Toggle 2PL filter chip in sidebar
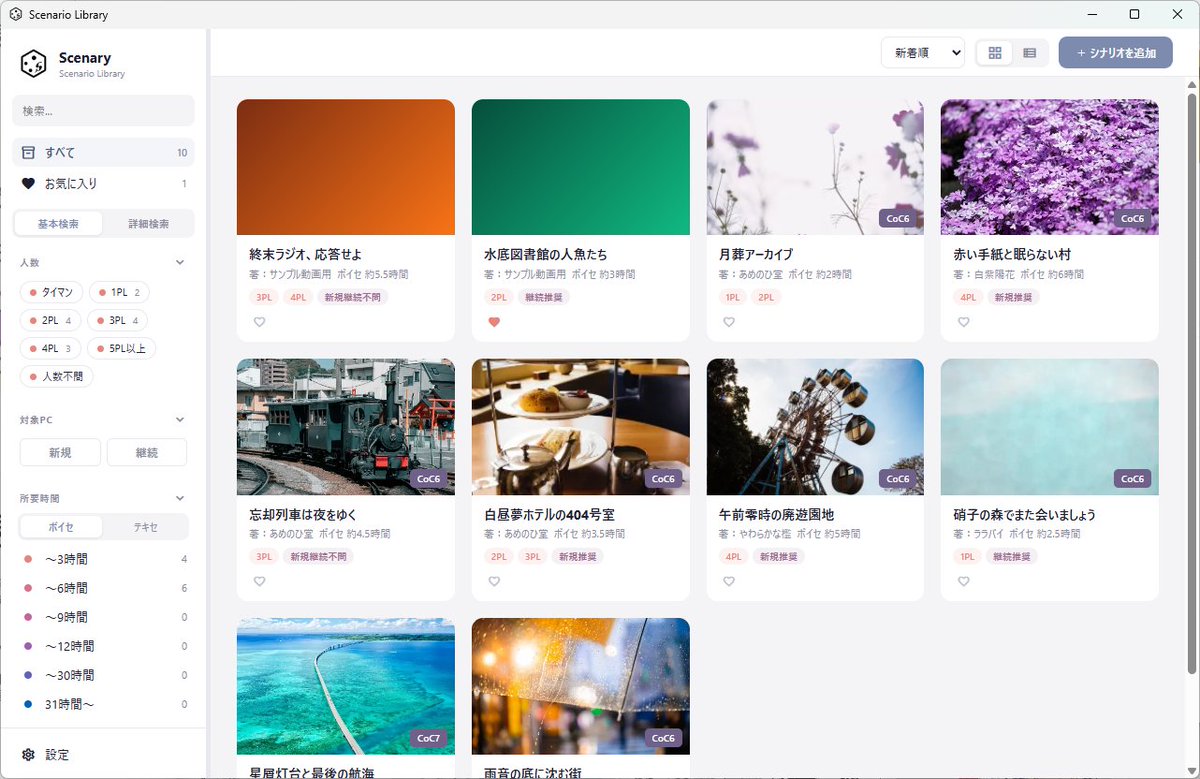Screen dimensions: 1200x779 tap(51, 320)
